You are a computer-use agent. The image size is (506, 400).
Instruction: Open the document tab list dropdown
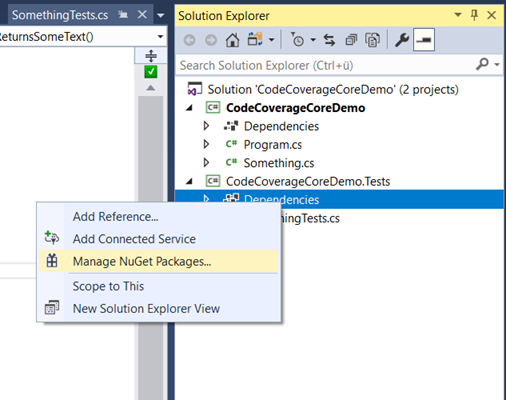[161, 15]
